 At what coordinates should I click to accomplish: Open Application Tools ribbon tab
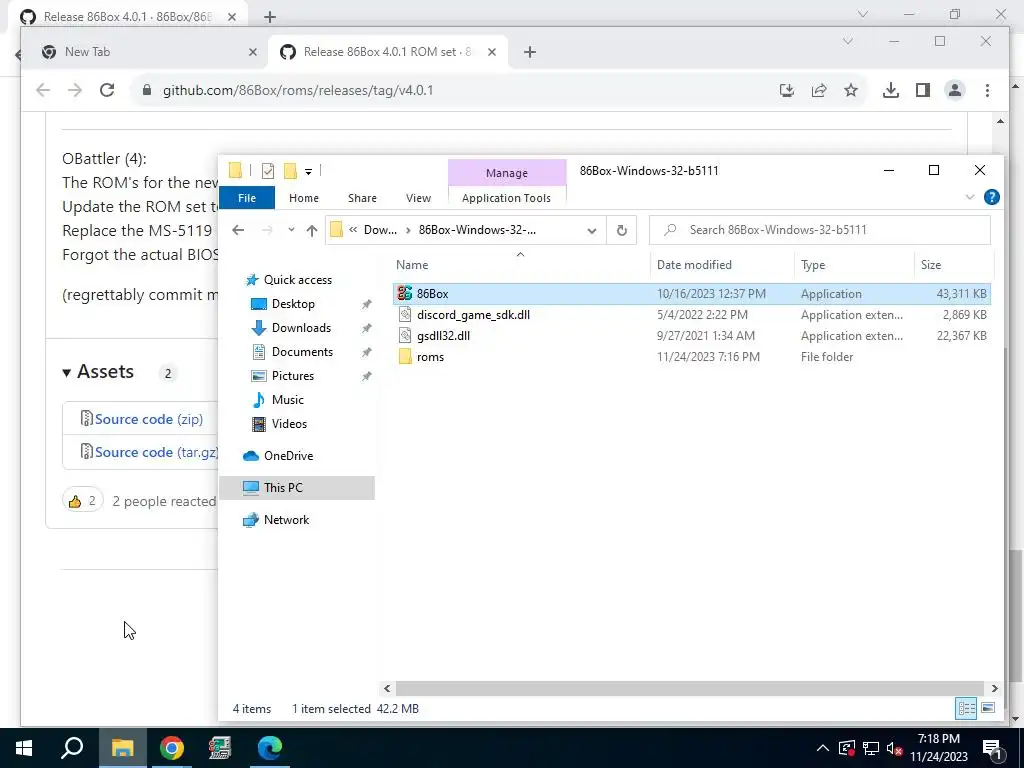pyautogui.click(x=506, y=198)
